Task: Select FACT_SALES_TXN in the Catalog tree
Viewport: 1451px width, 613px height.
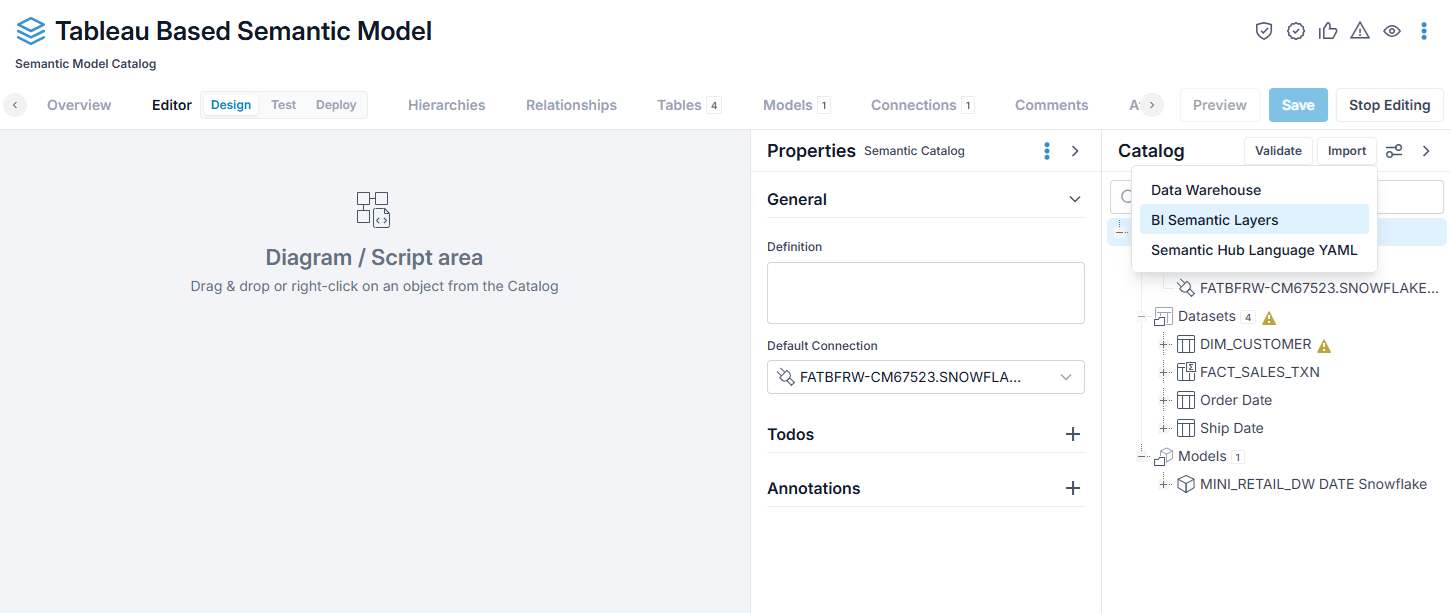Action: (1259, 372)
